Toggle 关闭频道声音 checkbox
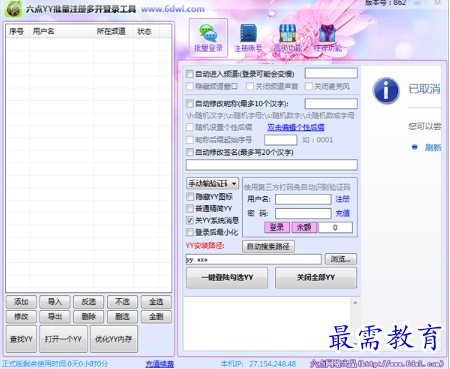 (x=250, y=86)
